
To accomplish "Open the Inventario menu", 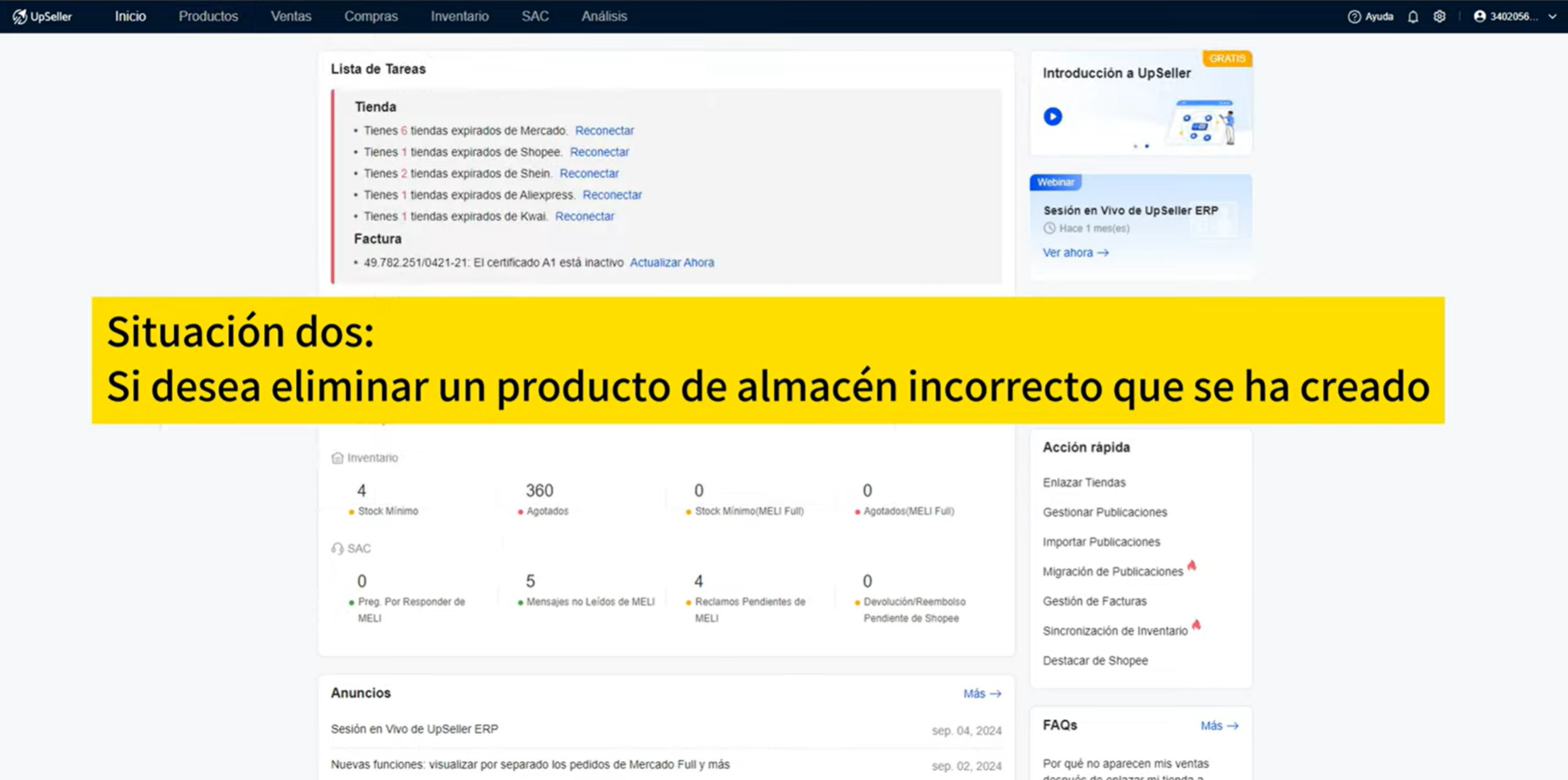I will [459, 16].
